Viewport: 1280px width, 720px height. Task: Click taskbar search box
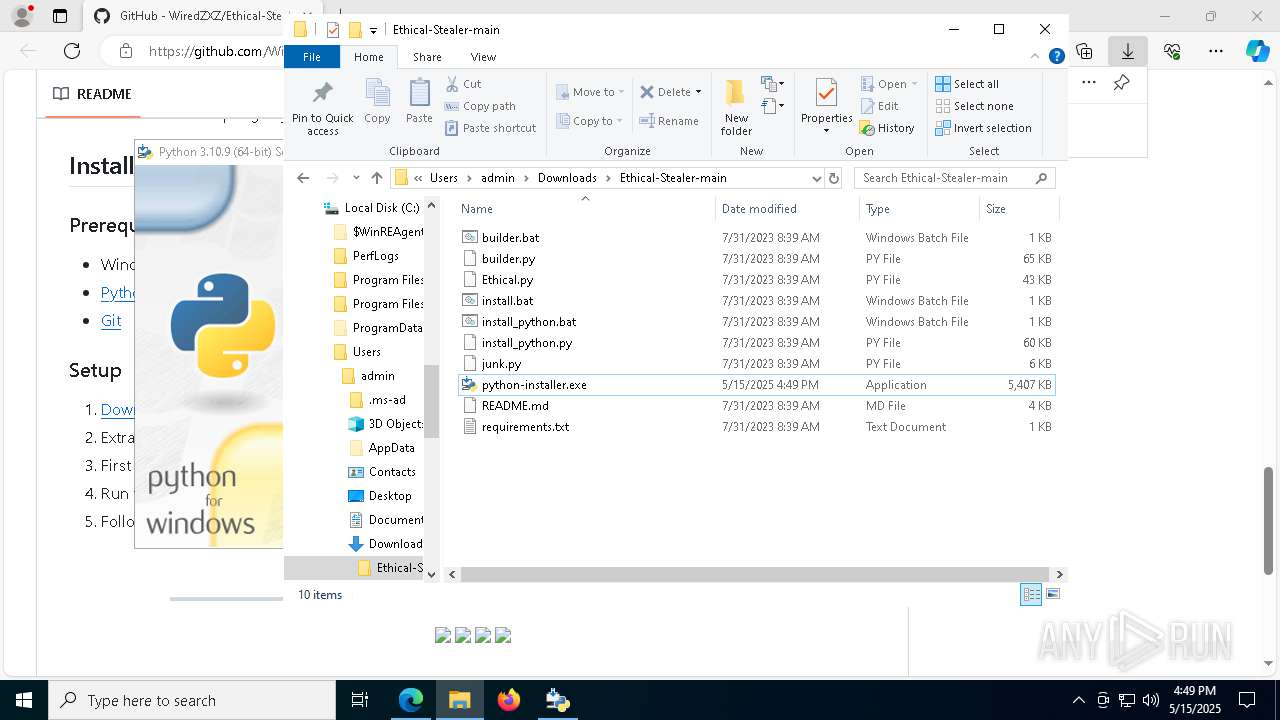[x=192, y=700]
